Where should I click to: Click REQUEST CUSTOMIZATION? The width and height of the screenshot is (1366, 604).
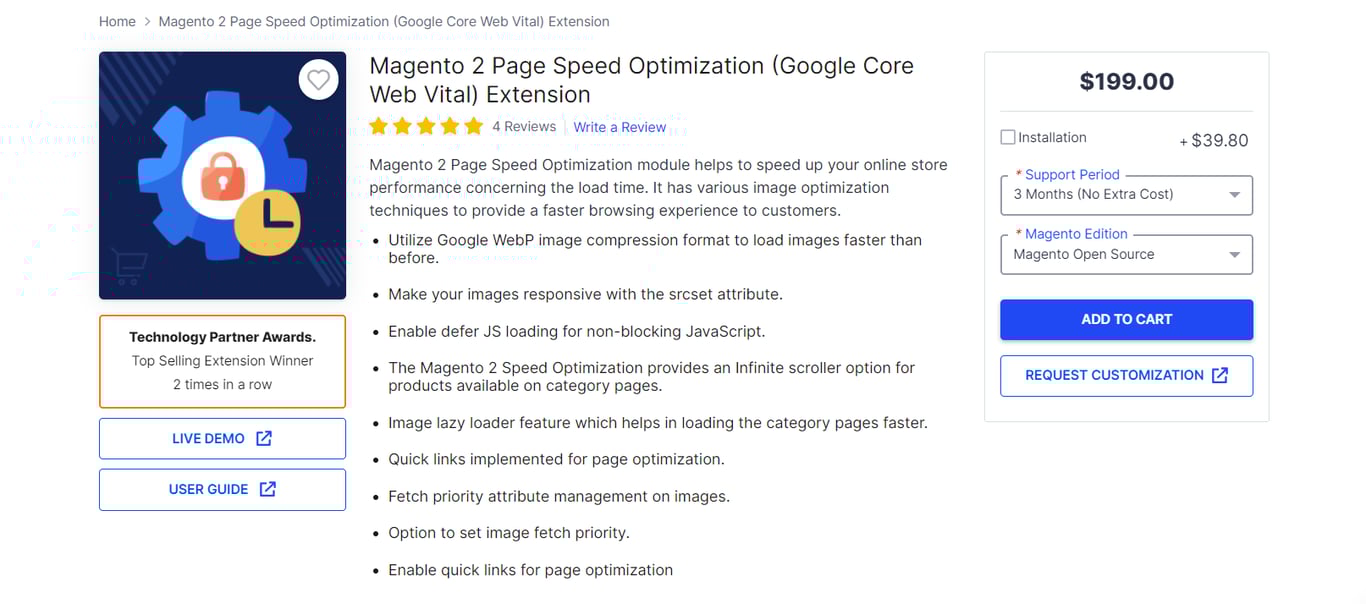[x=1113, y=375]
